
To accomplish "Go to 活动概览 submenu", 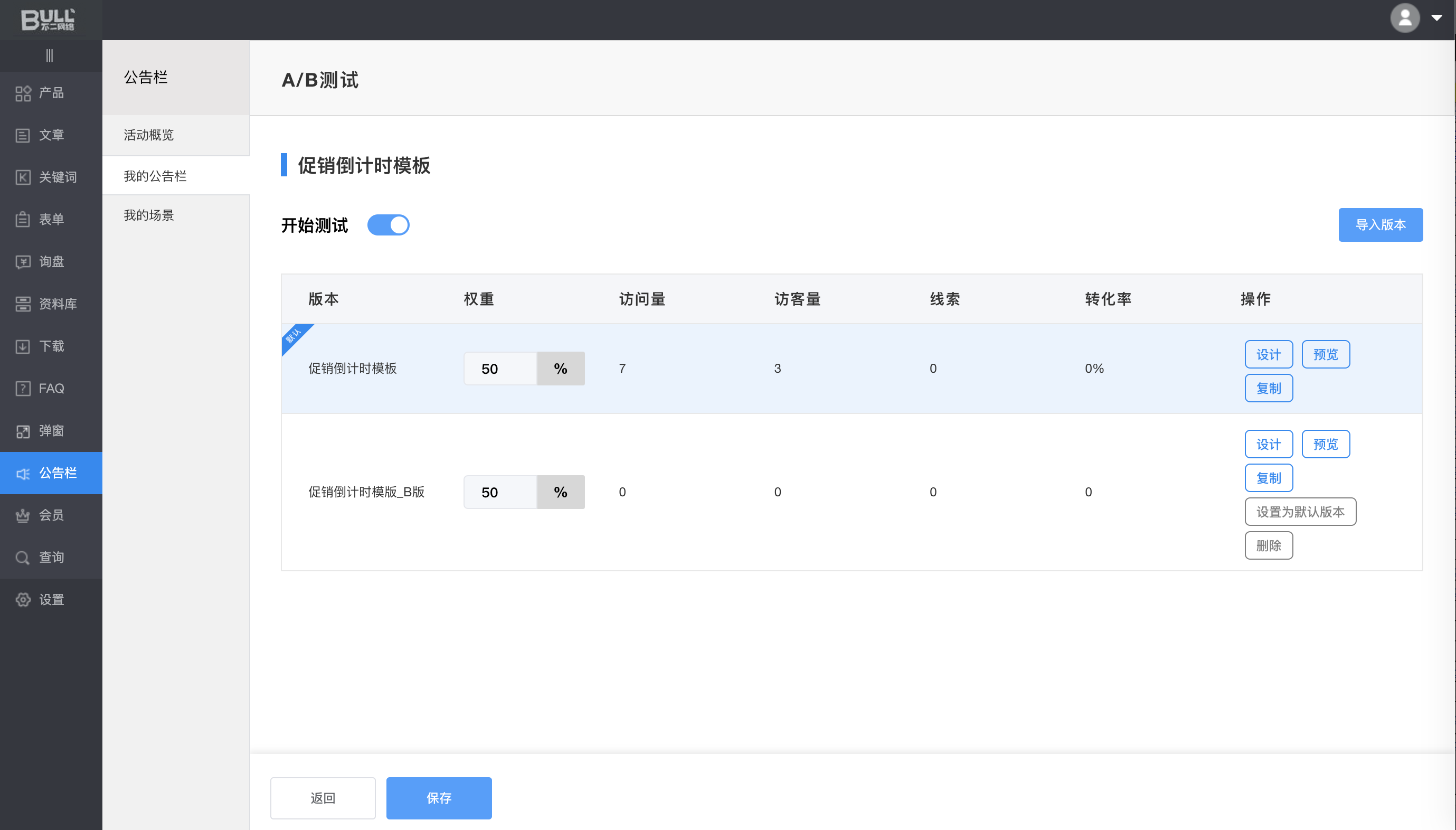I will [176, 135].
